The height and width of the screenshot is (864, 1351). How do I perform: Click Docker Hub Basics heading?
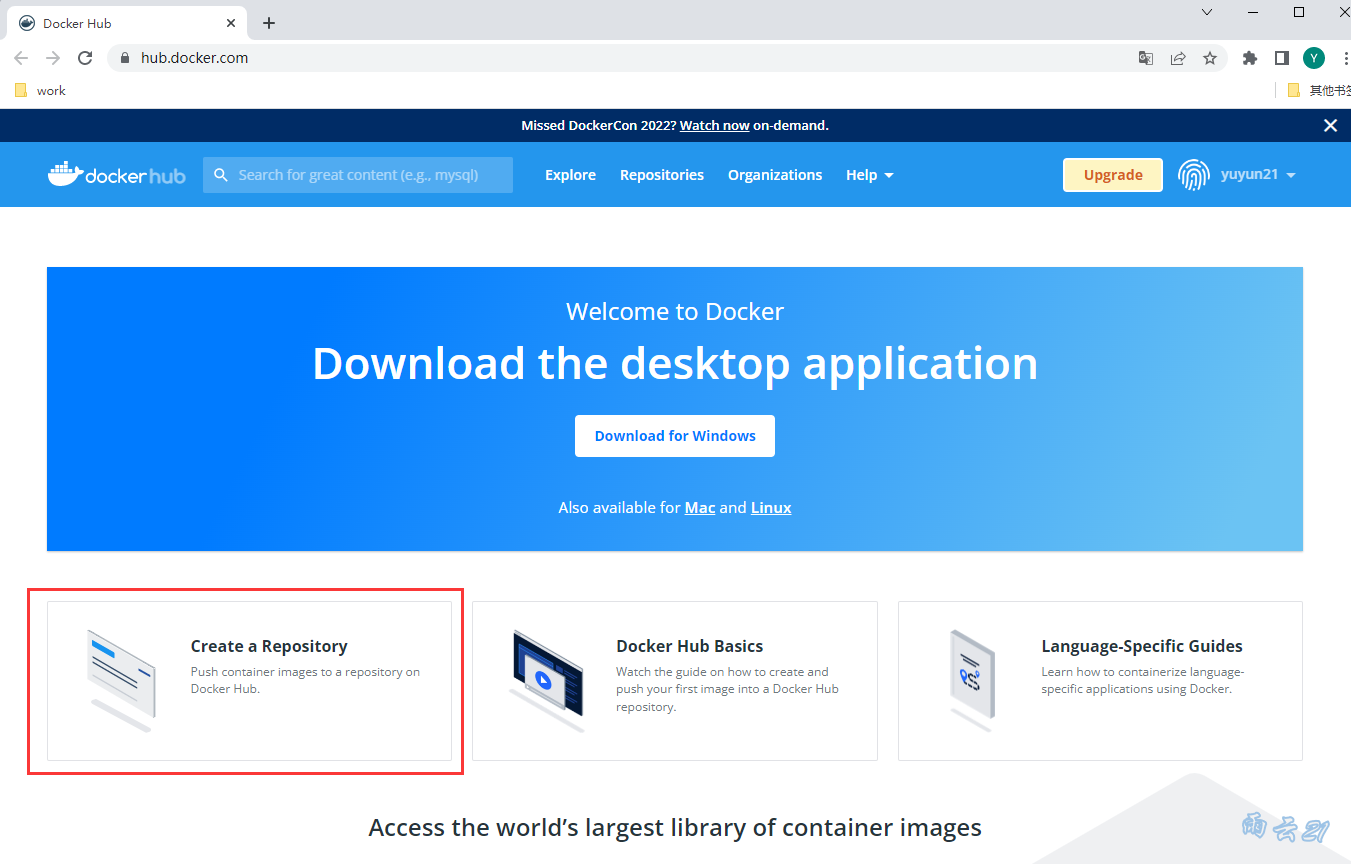point(690,646)
